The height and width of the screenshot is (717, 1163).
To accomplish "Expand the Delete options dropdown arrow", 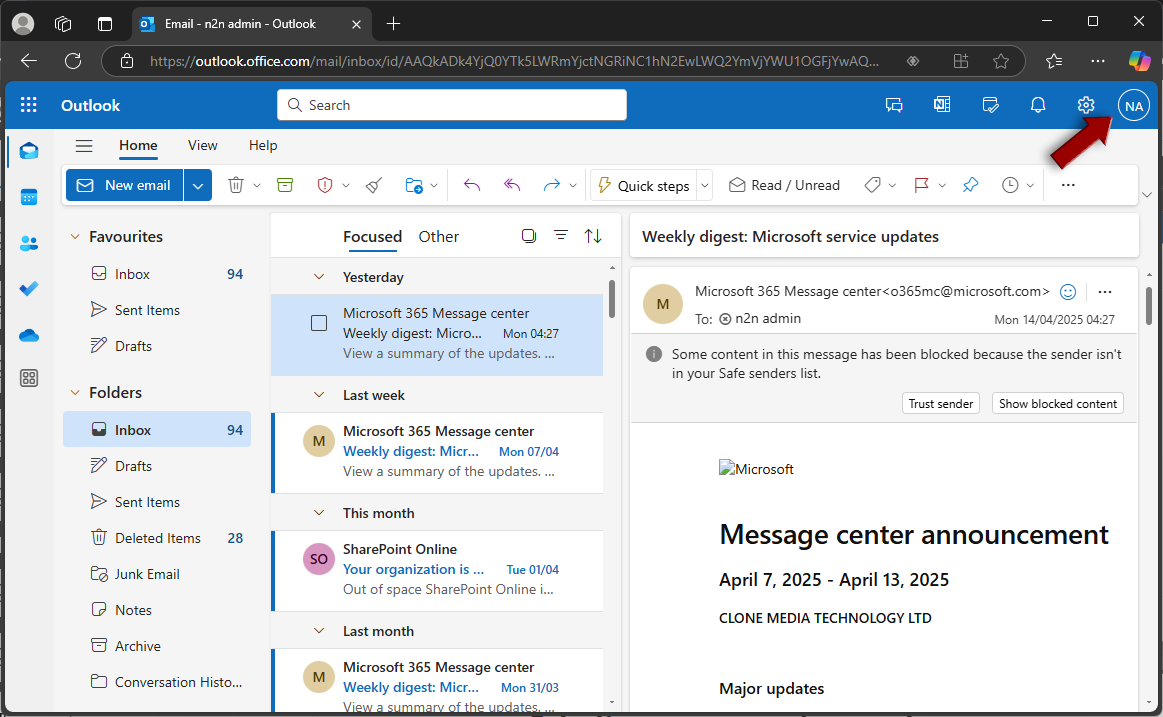I will click(x=257, y=185).
